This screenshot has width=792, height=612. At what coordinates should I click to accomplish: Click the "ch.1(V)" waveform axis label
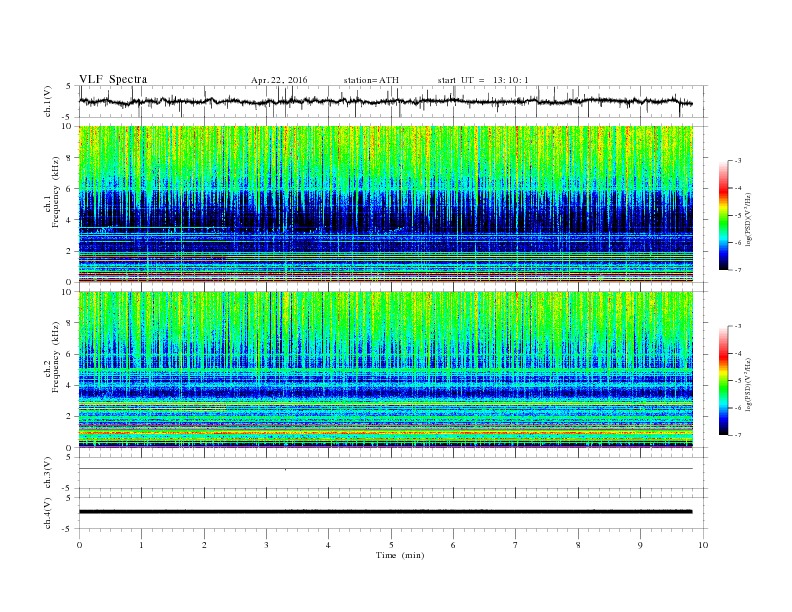[48, 102]
